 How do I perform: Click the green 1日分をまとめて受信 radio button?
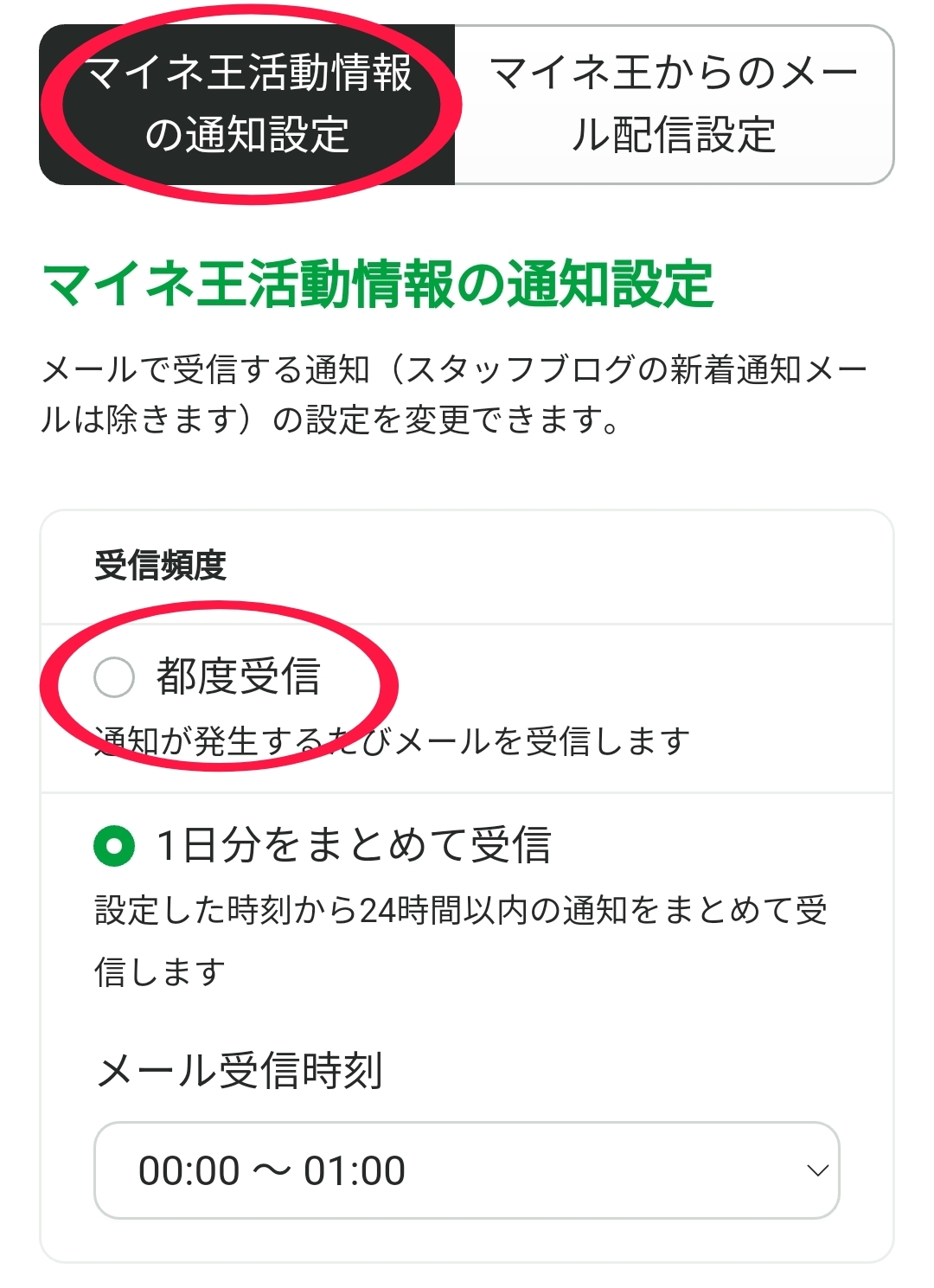coord(114,845)
